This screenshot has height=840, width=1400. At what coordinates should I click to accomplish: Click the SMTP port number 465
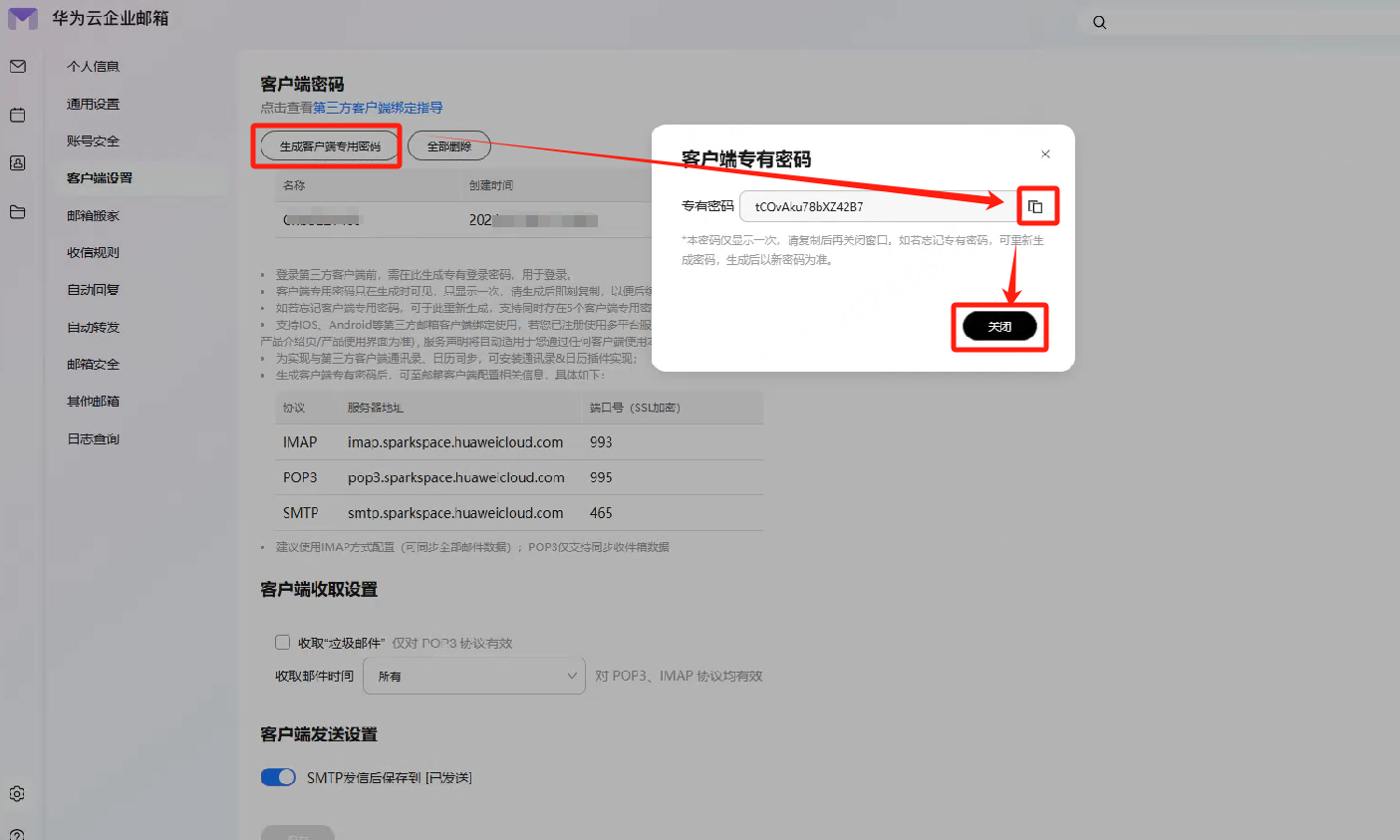click(601, 513)
